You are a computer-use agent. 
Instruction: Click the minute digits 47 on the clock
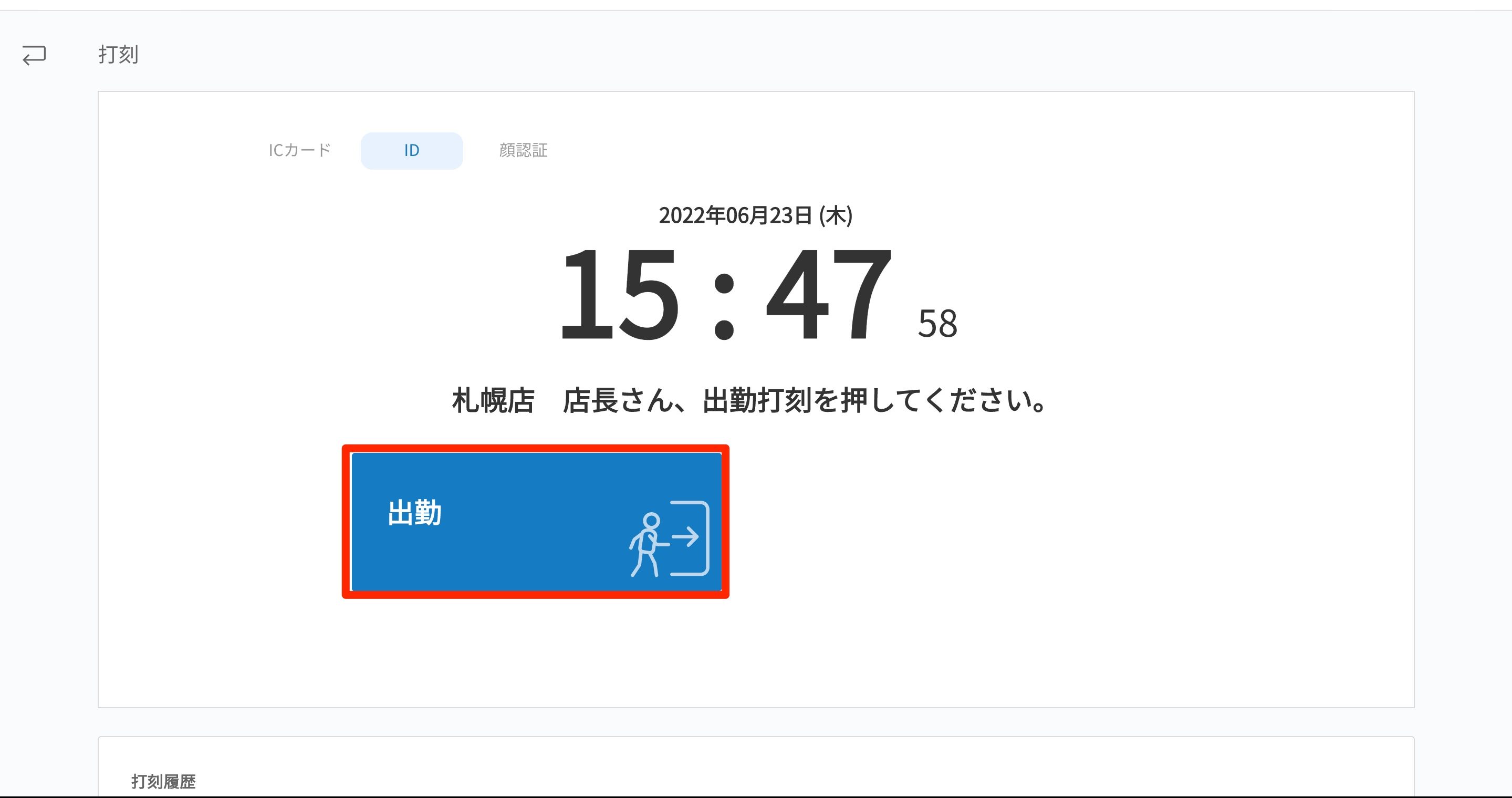[828, 294]
